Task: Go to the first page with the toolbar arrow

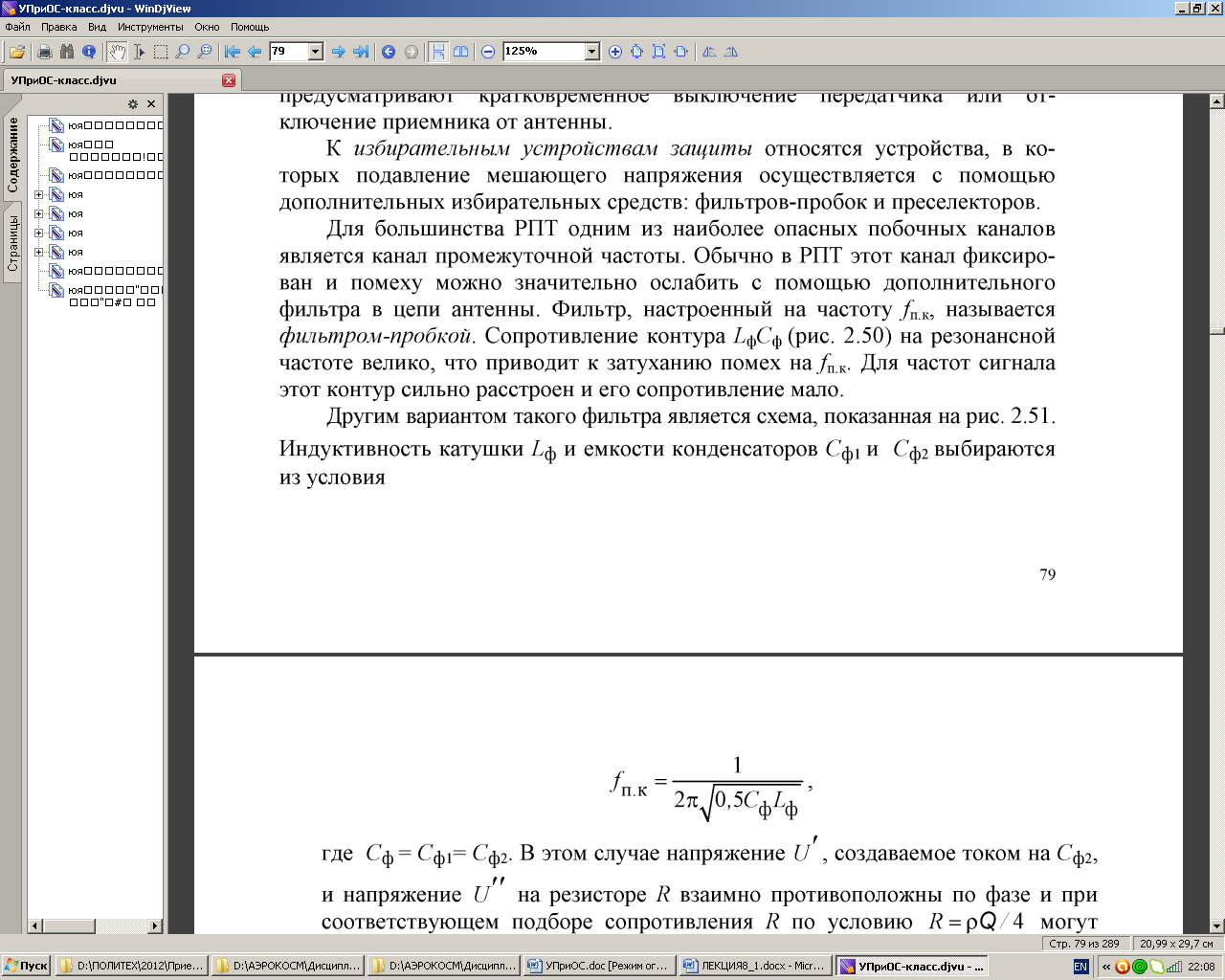Action: (x=233, y=52)
